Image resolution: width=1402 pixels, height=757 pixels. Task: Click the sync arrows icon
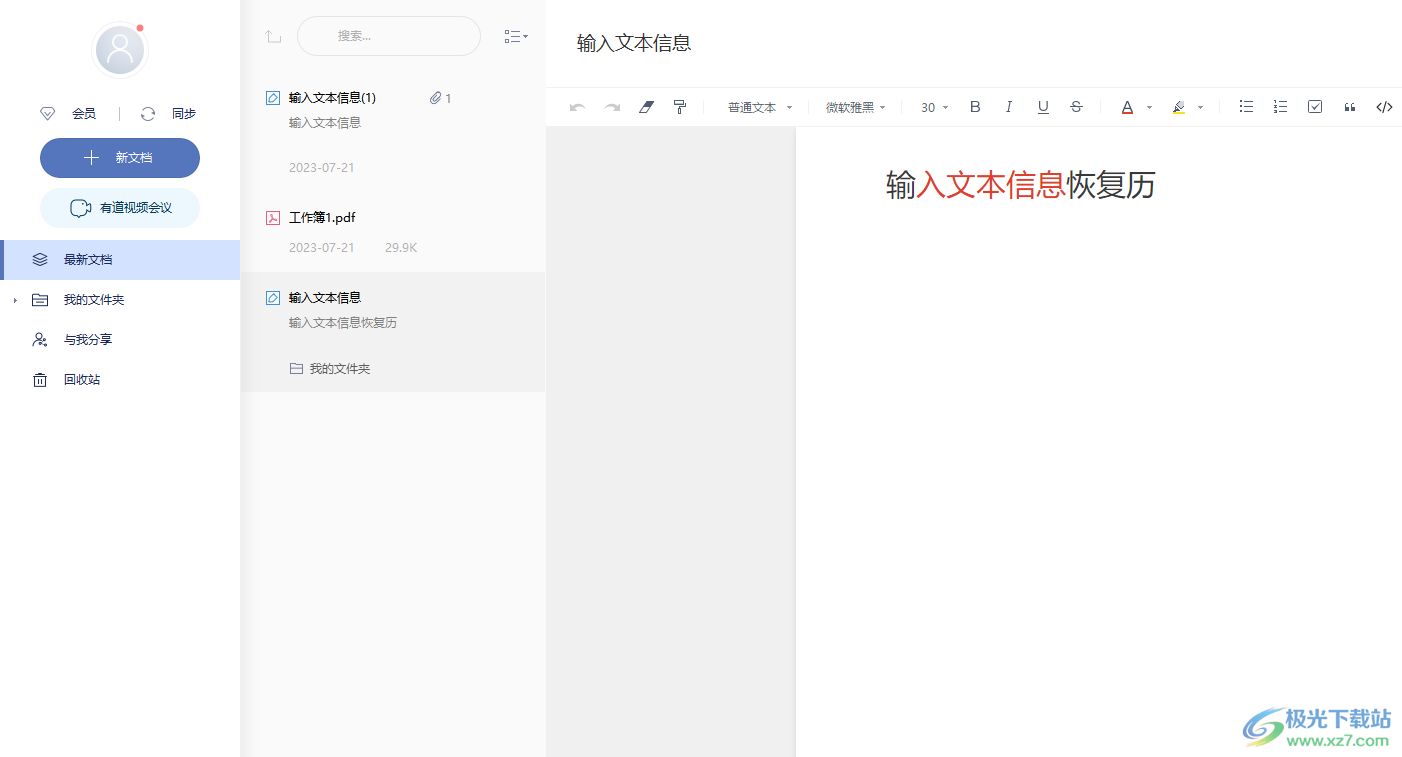pyautogui.click(x=148, y=114)
